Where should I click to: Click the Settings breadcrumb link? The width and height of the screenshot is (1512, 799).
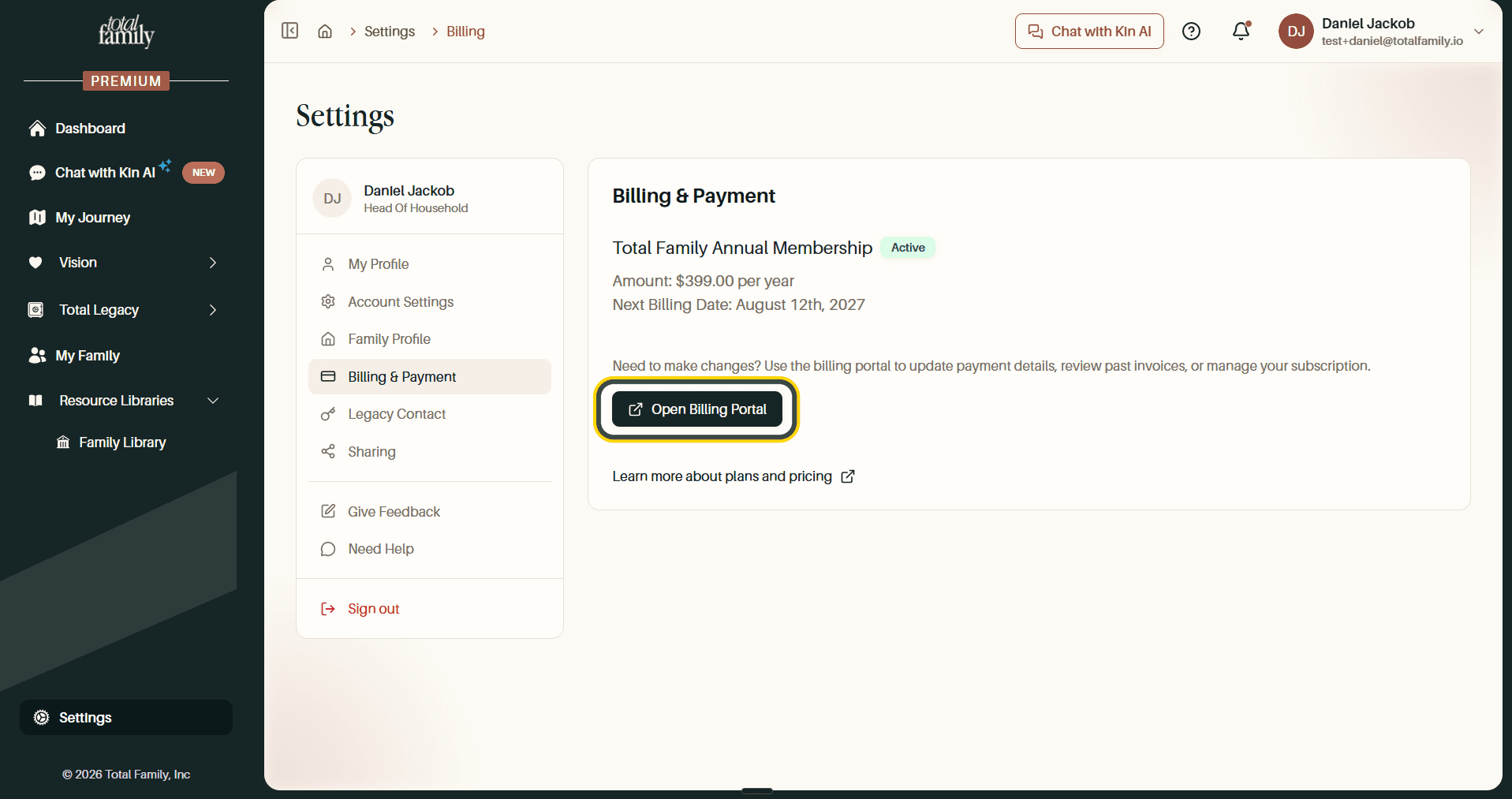[x=390, y=32]
